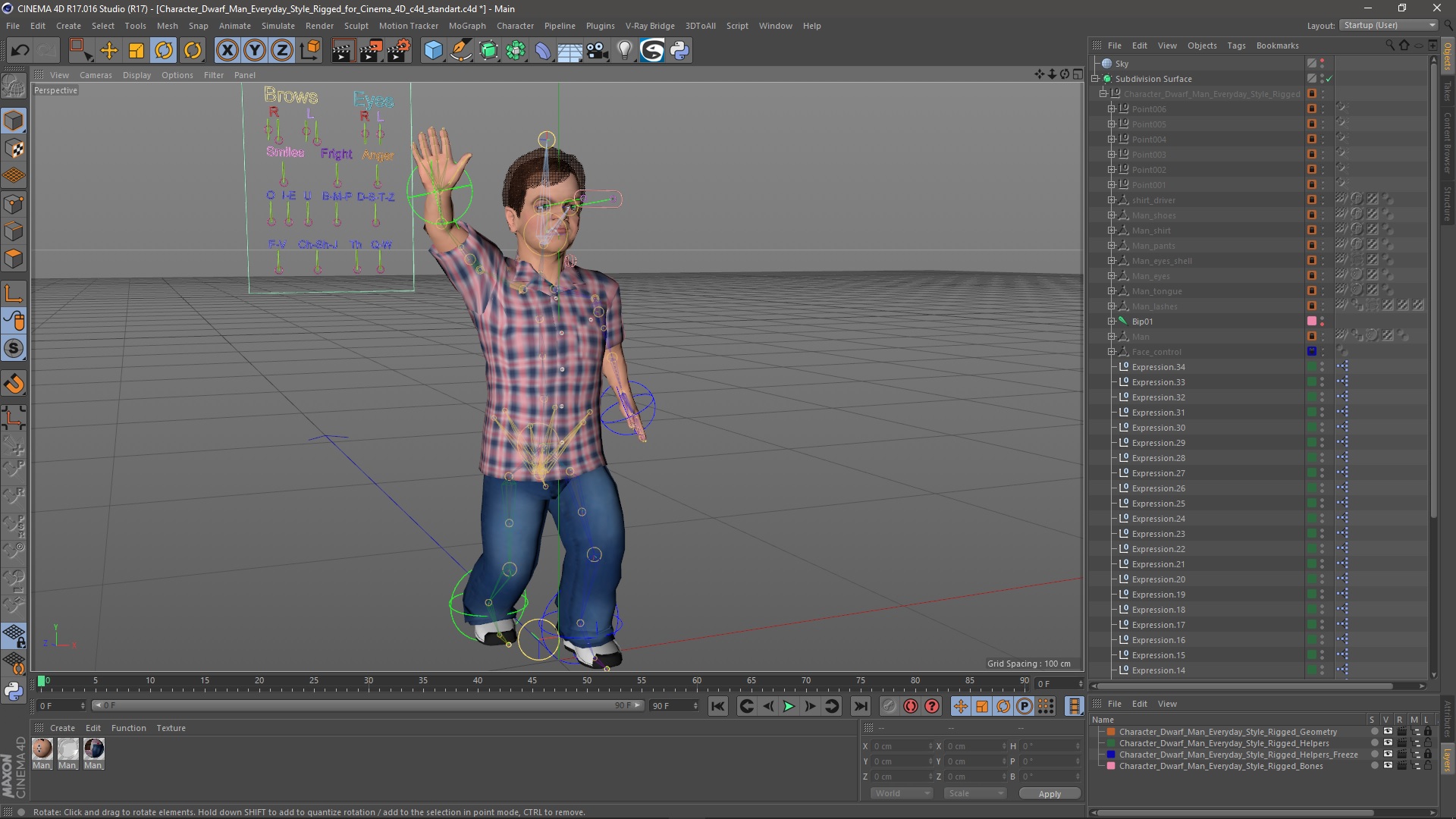Open Scale mode dropdown
This screenshot has height=819, width=1456.
pos(974,793)
